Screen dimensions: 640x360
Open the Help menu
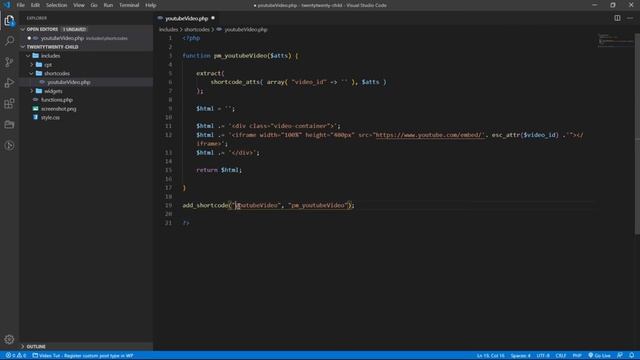pos(151,5)
